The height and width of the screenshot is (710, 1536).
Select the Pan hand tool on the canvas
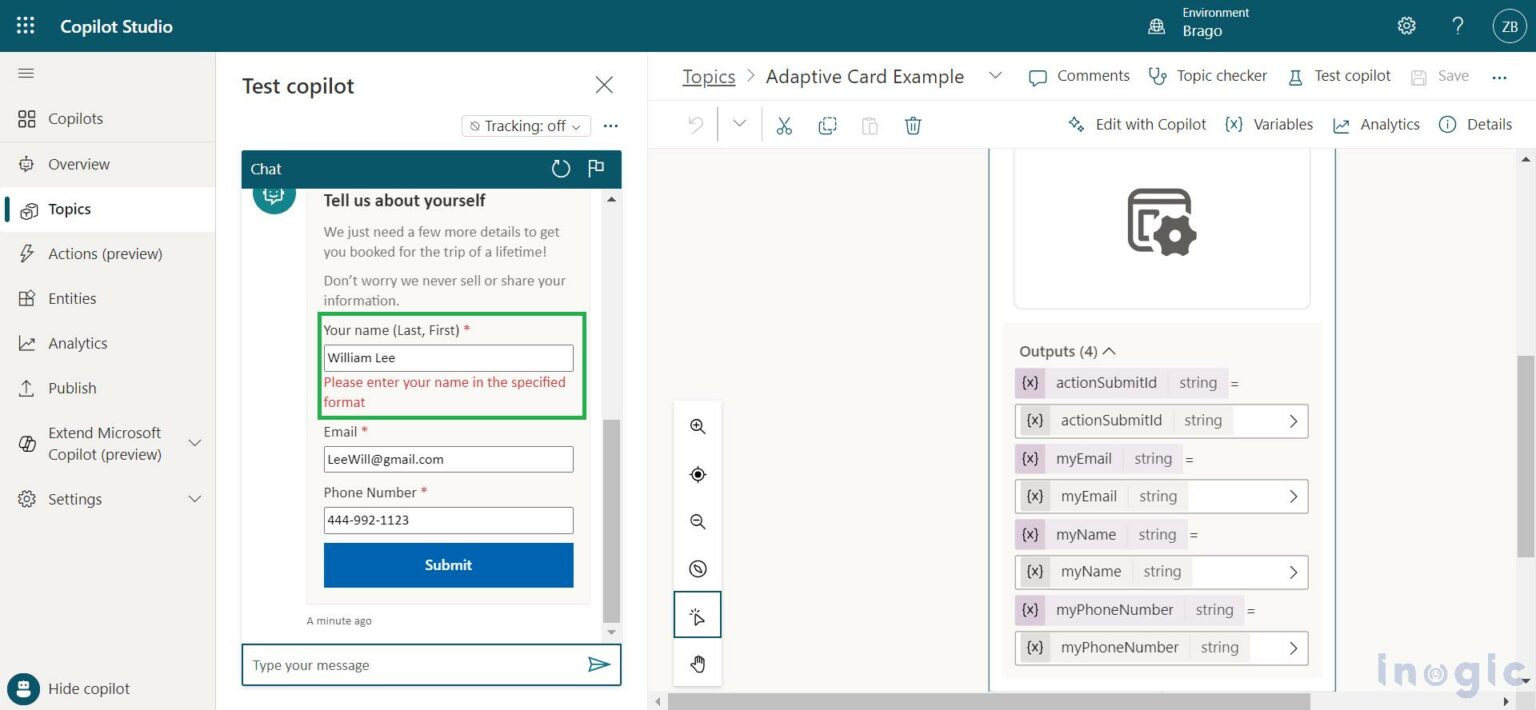pyautogui.click(x=697, y=662)
